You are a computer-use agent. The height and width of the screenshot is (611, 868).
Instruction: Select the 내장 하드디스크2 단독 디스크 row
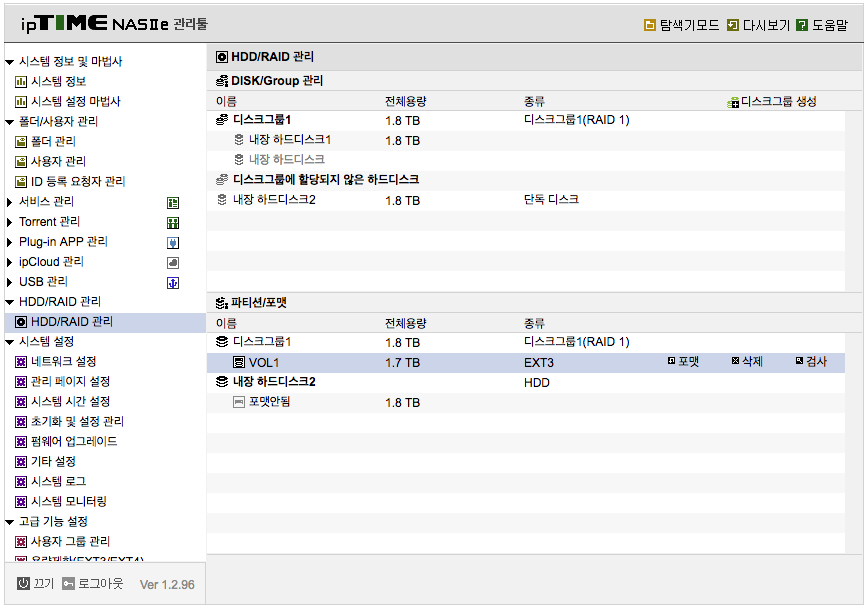pyautogui.click(x=526, y=200)
